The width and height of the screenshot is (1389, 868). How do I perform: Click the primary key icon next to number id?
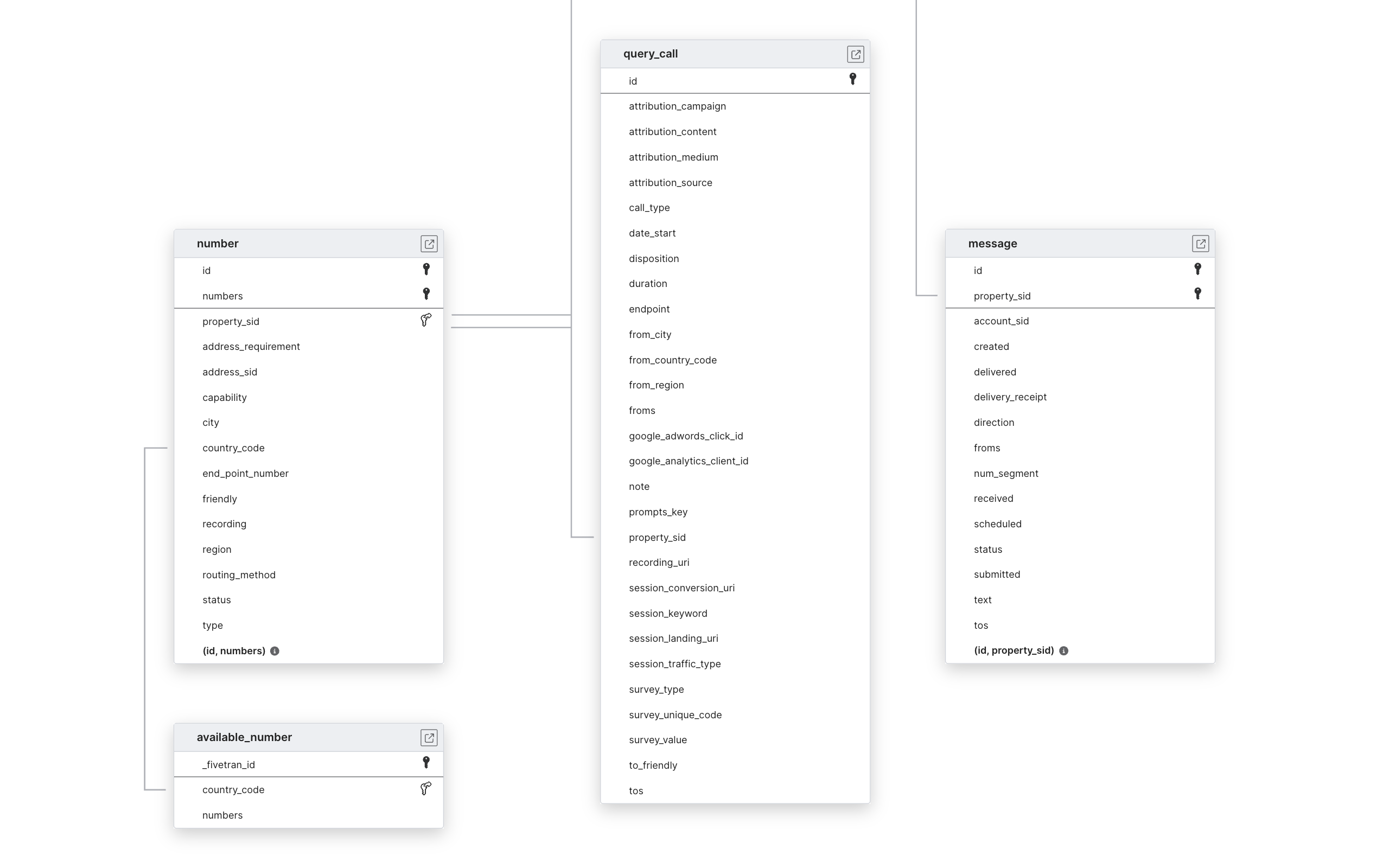click(x=426, y=269)
